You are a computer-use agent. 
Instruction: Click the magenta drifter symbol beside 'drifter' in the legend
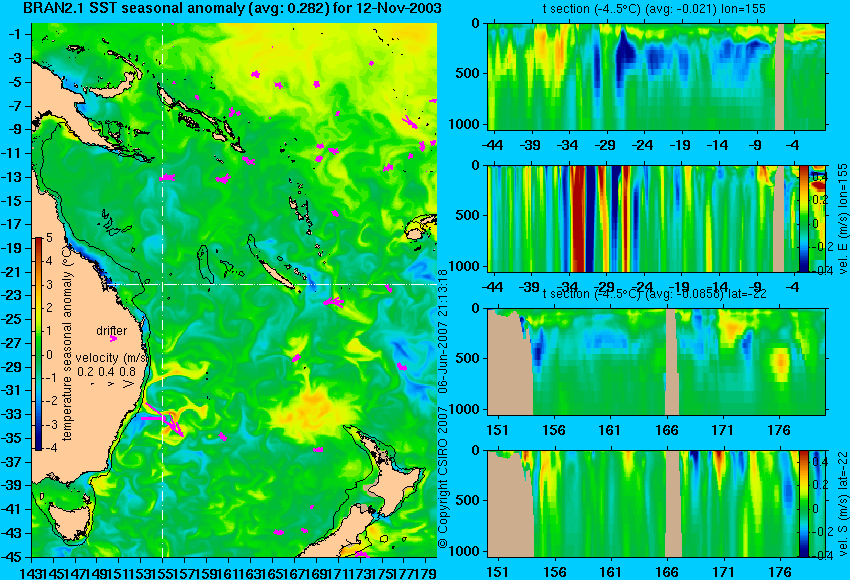pos(113,339)
